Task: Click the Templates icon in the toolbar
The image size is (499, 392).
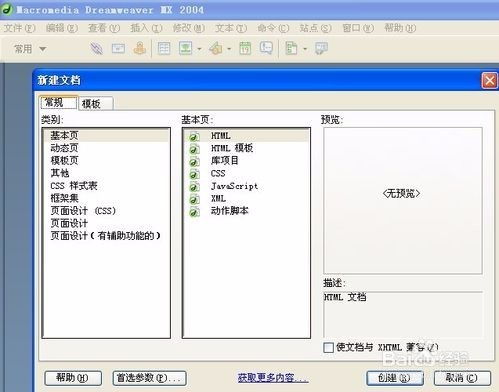Action: pyautogui.click(x=291, y=49)
